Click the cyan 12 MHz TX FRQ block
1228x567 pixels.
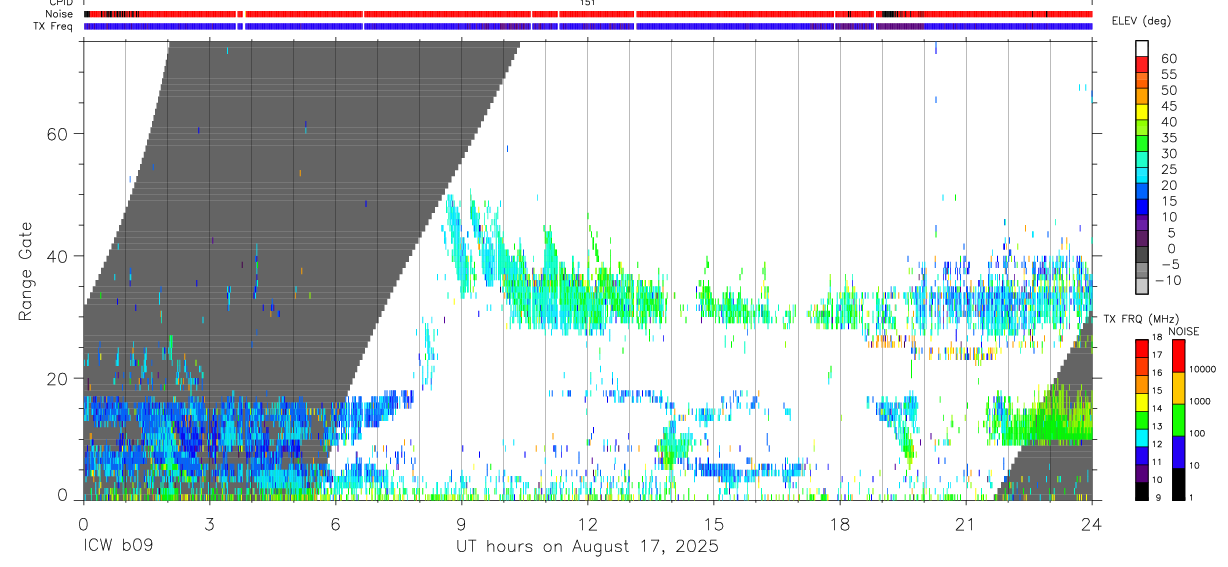tap(1141, 438)
